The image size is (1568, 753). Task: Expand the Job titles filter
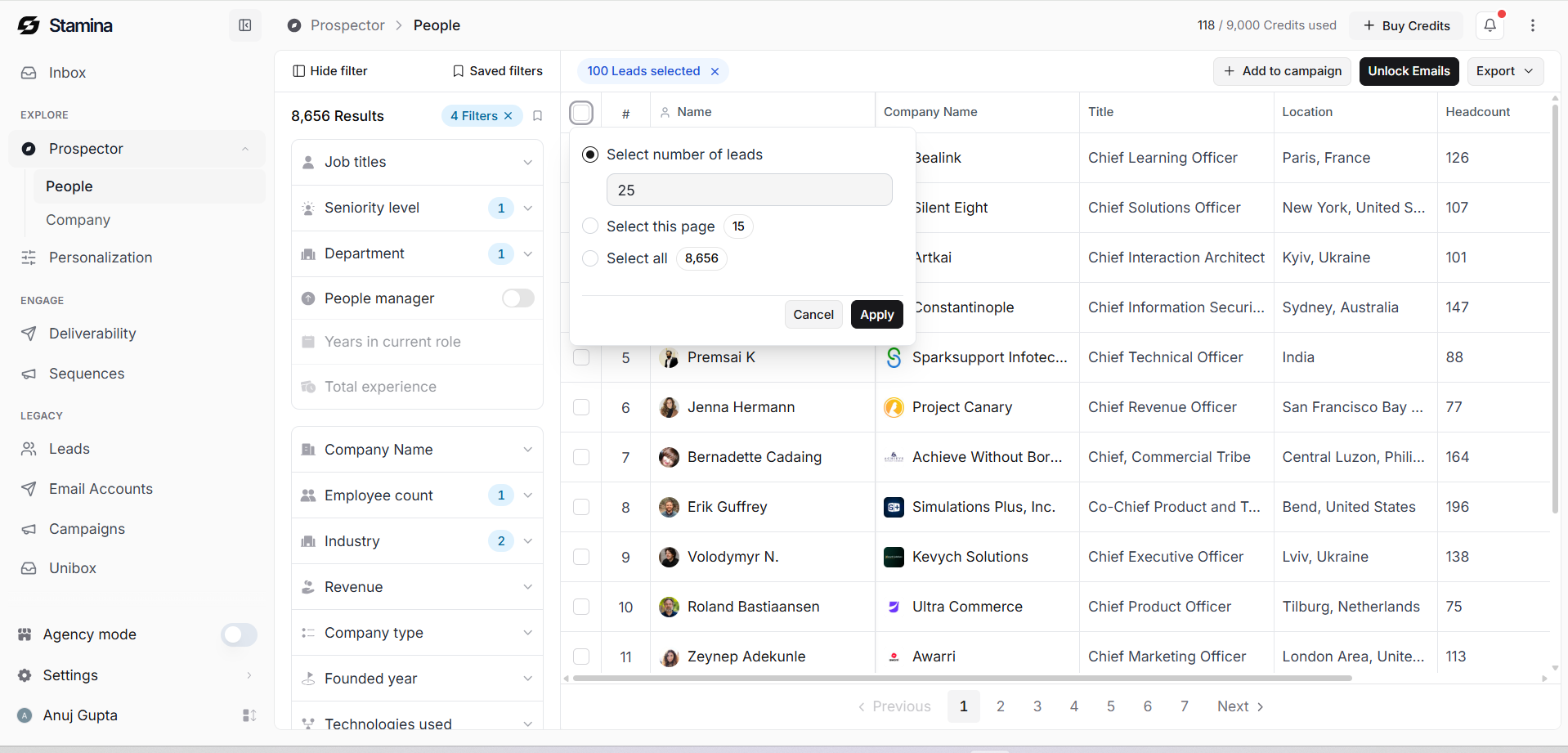417,162
